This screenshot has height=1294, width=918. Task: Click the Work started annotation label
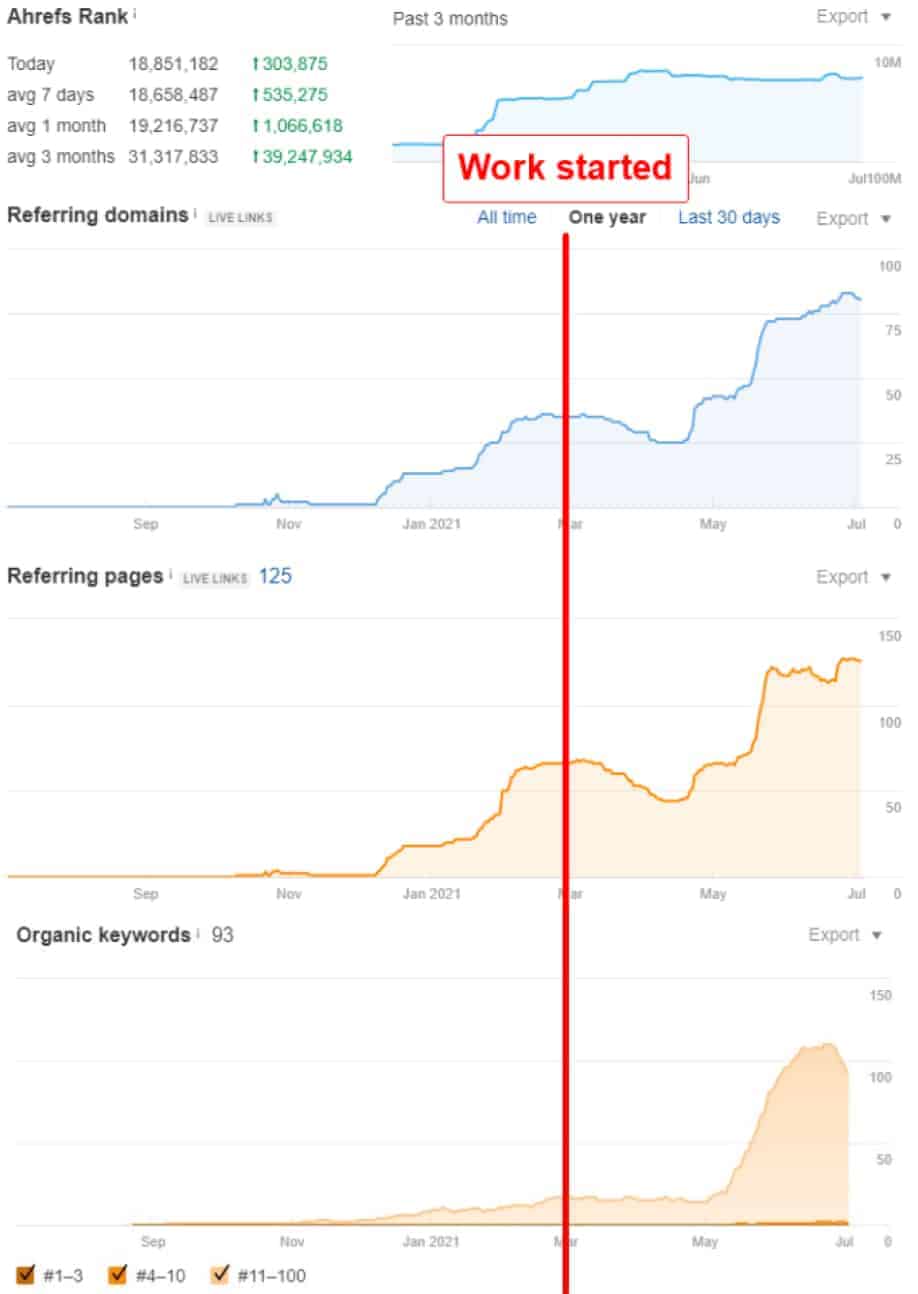click(566, 167)
